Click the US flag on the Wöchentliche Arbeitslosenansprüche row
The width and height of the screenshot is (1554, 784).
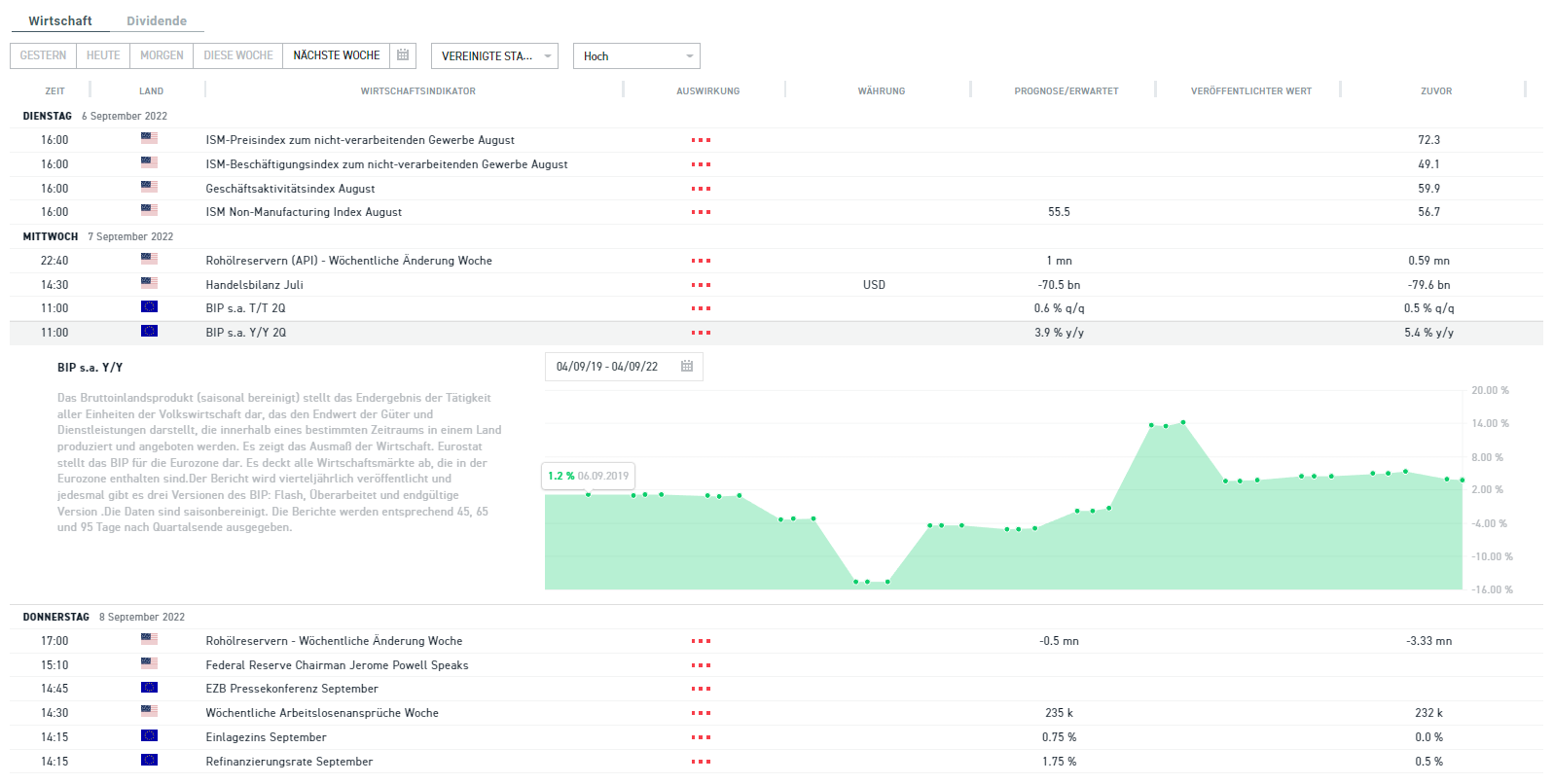point(149,711)
